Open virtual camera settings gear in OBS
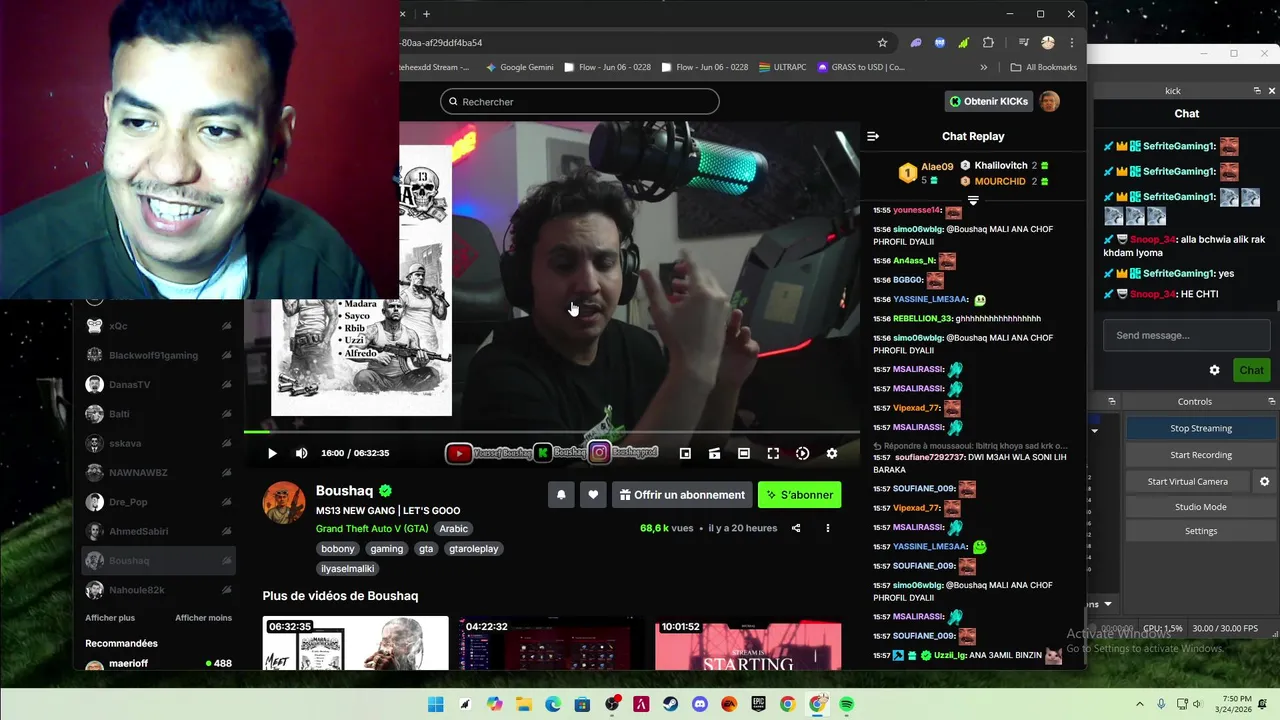 tap(1264, 481)
